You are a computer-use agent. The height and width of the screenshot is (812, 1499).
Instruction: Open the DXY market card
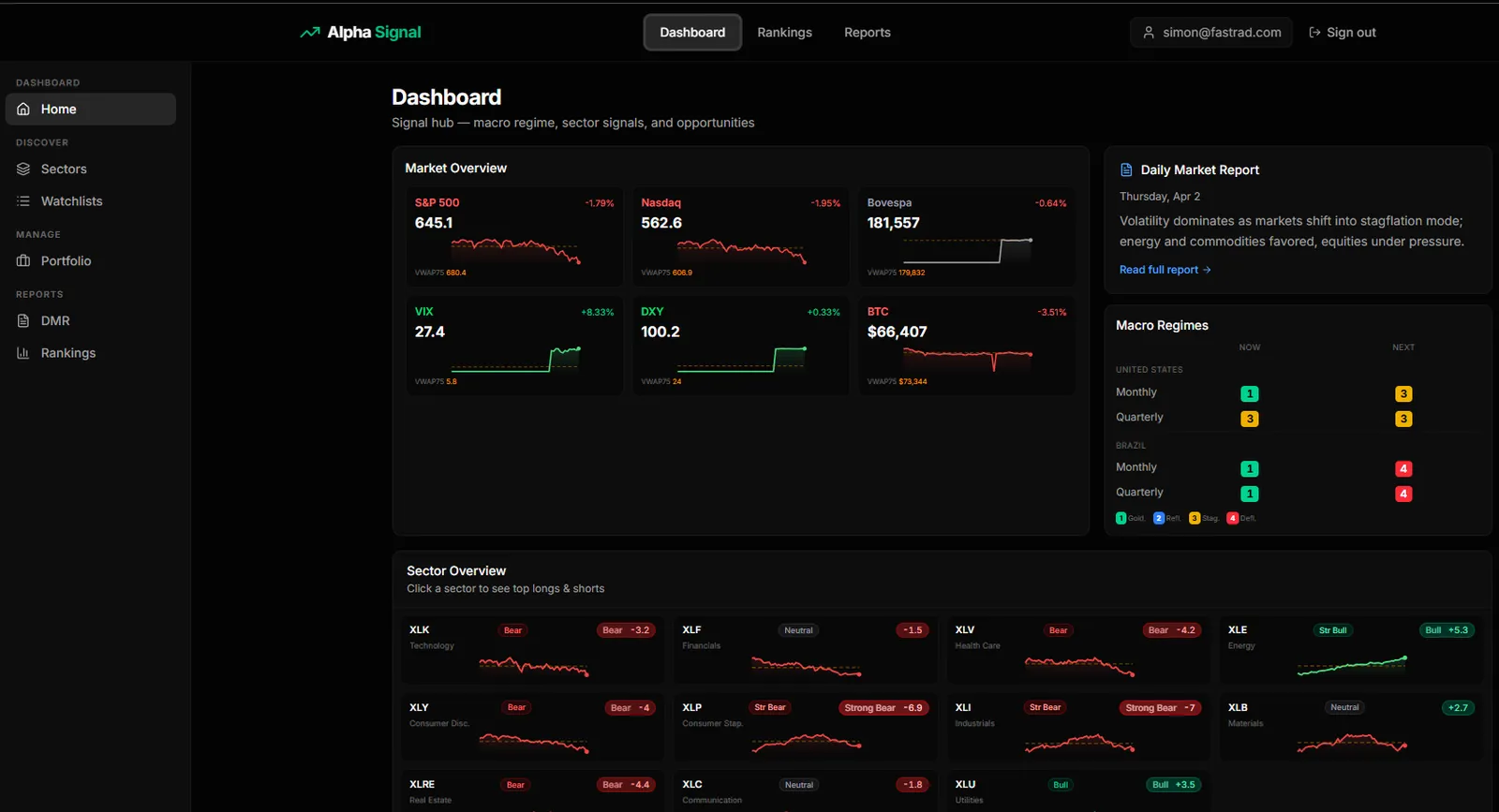pos(740,346)
